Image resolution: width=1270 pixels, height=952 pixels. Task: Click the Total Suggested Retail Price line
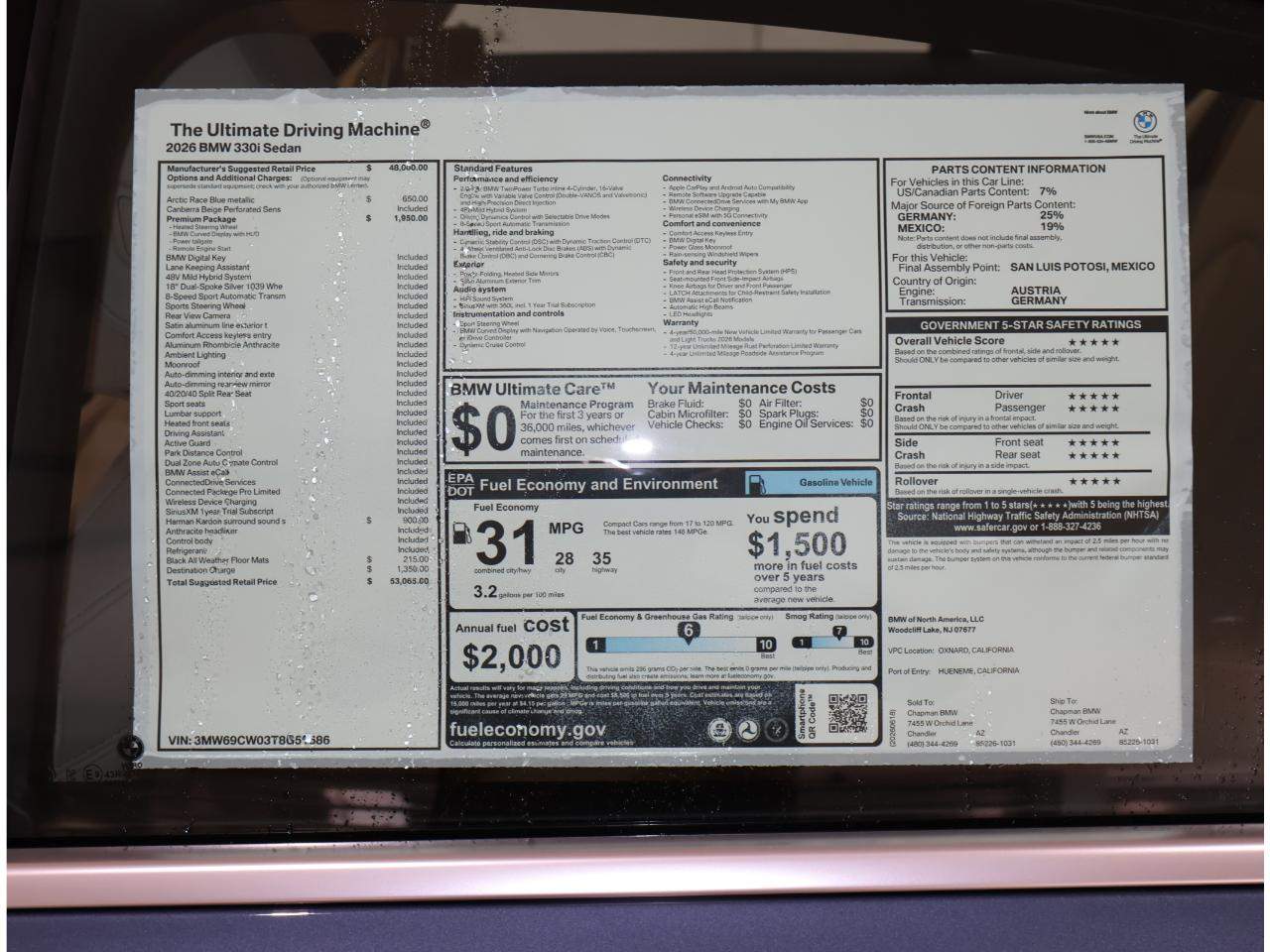(297, 582)
